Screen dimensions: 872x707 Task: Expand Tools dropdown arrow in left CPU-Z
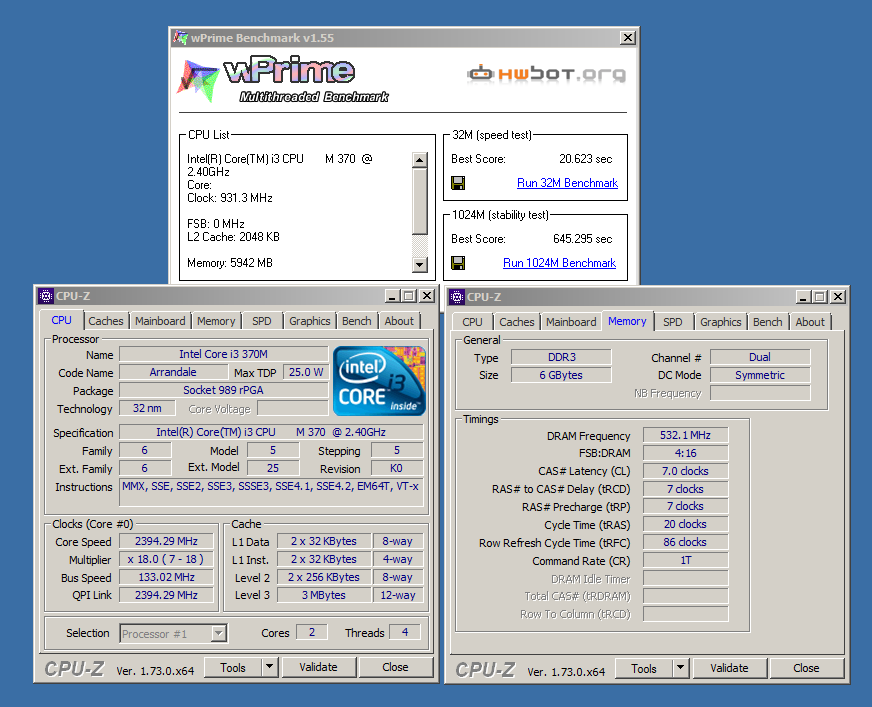pyautogui.click(x=270, y=666)
